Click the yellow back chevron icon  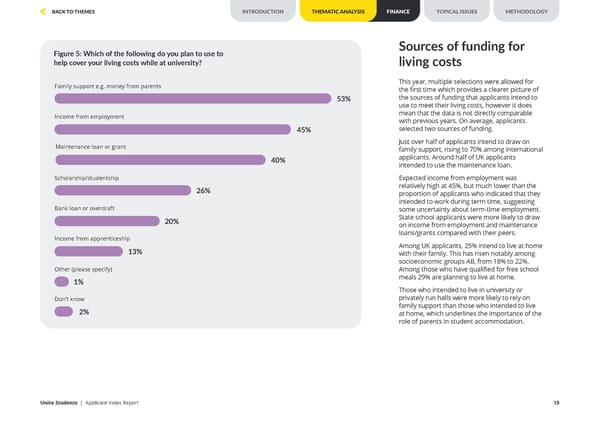[x=41, y=12]
